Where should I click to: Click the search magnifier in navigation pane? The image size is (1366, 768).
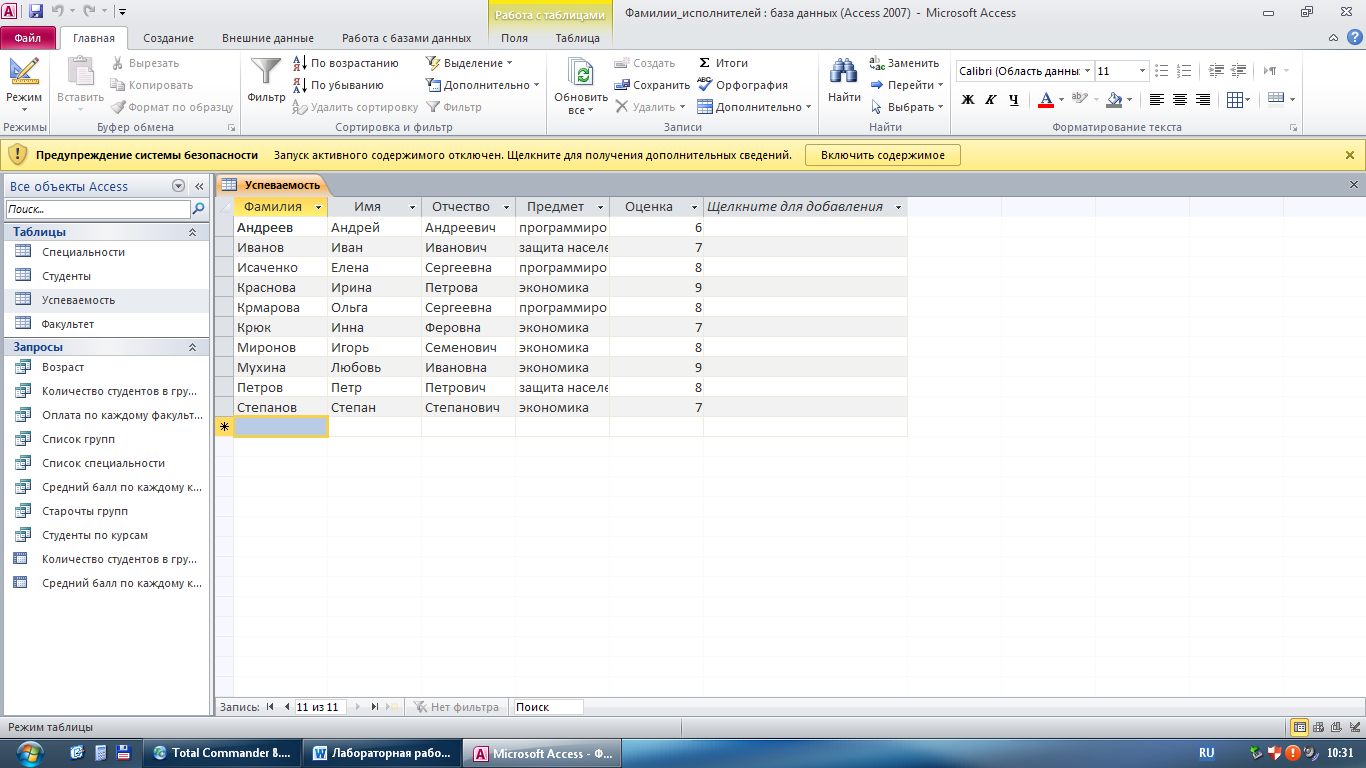[199, 209]
